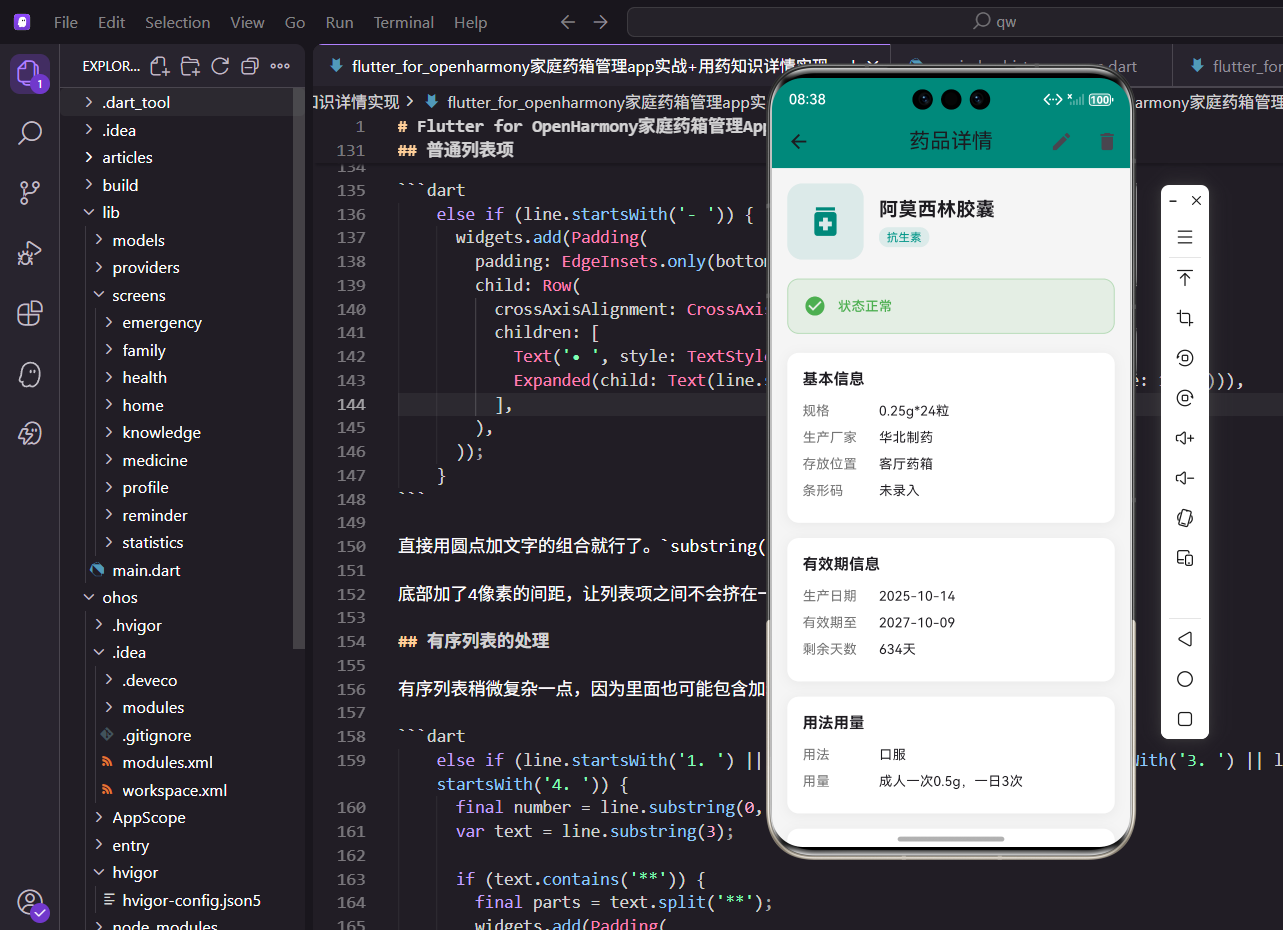Refresh the Explorer file tree
1283x930 pixels.
click(x=220, y=66)
